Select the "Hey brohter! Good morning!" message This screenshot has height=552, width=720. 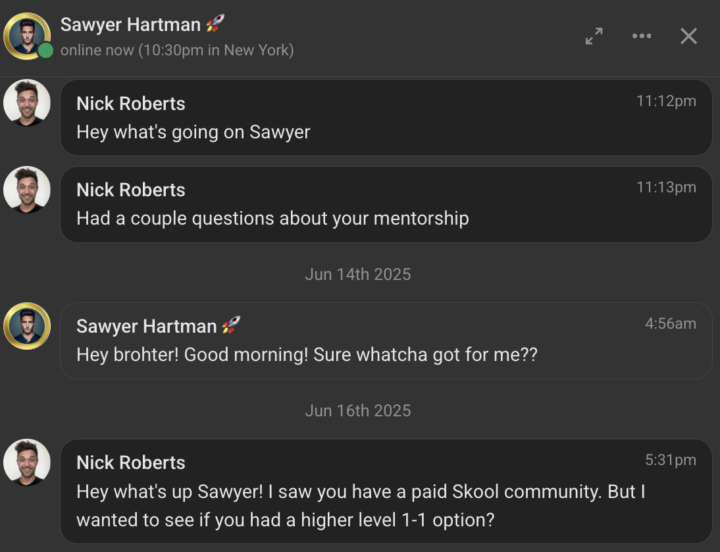[x=306, y=355]
